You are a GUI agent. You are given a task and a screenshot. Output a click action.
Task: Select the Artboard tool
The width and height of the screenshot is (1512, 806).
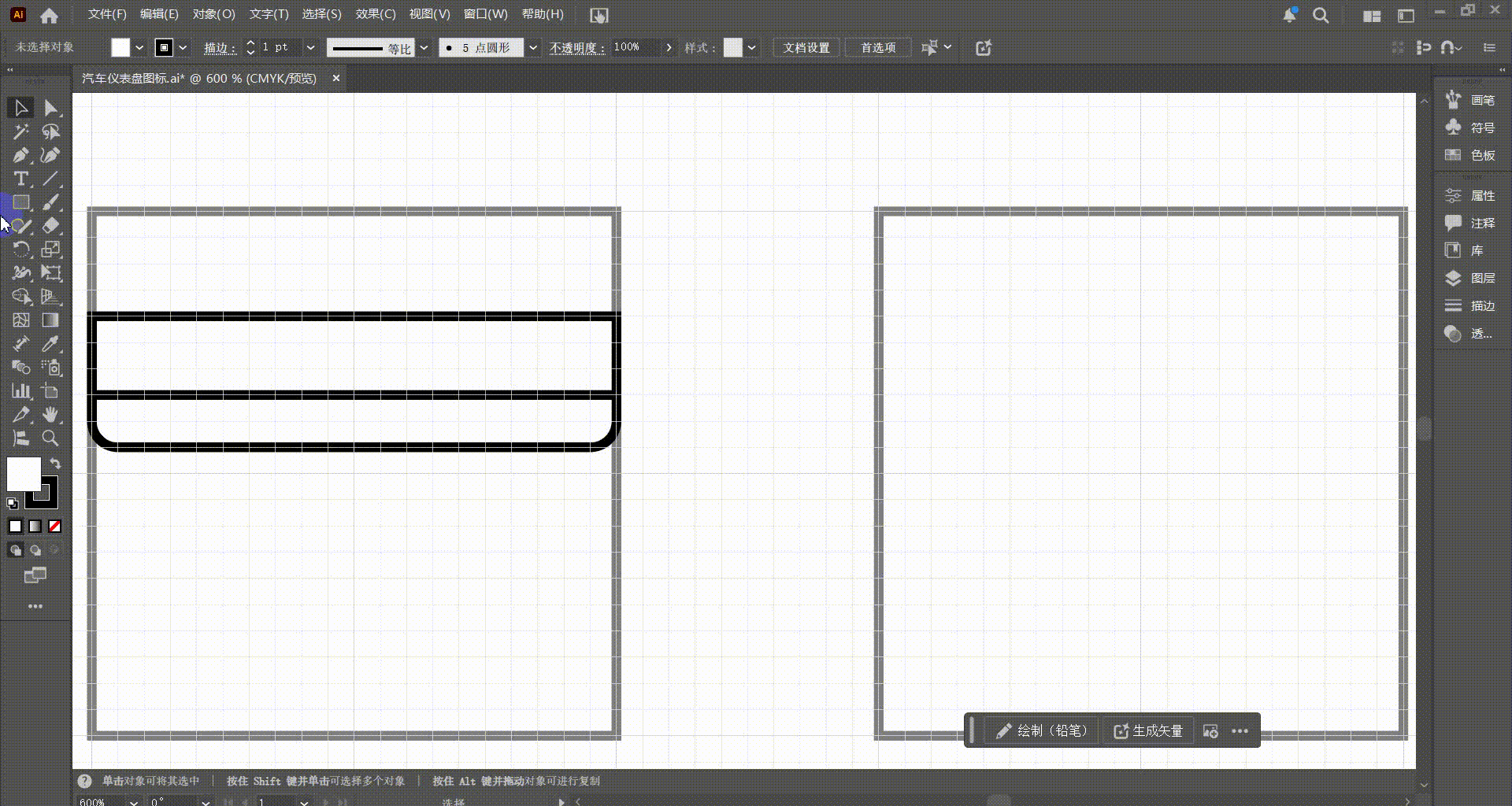[50, 391]
